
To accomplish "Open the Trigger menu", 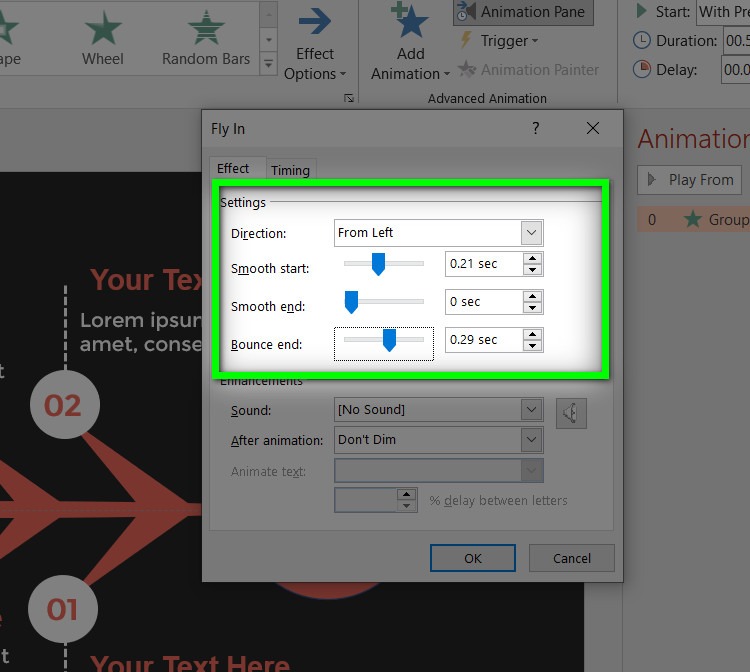I will (497, 41).
